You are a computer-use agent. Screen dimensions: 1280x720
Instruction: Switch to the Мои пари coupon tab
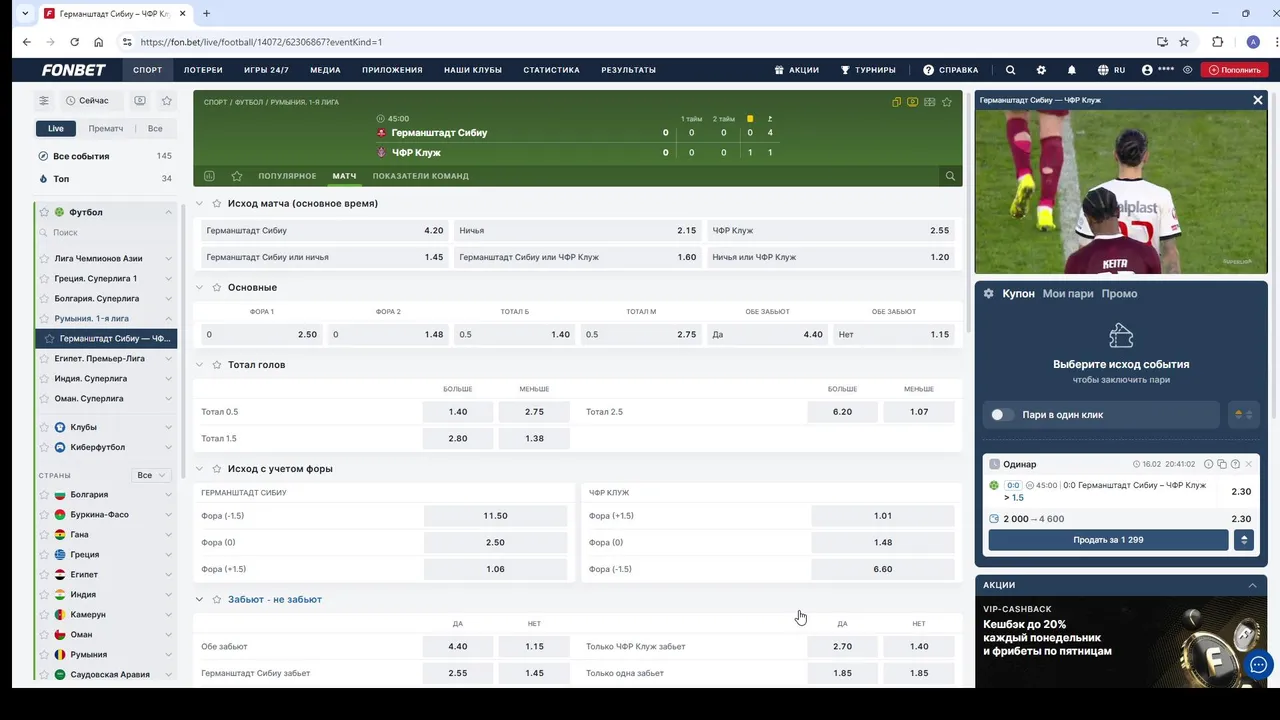[x=1068, y=294]
